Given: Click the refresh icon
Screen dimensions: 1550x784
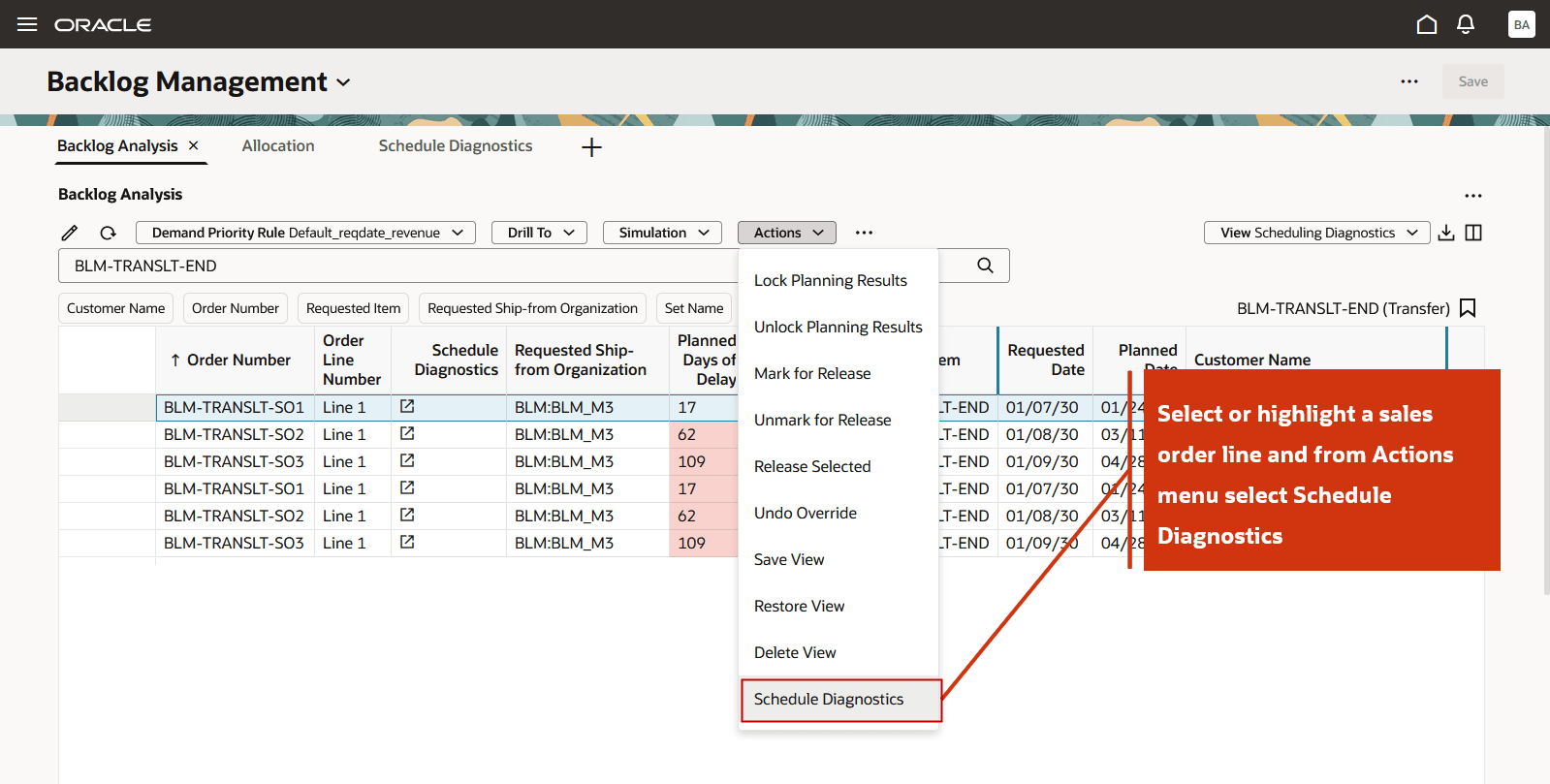Looking at the screenshot, I should click(108, 233).
